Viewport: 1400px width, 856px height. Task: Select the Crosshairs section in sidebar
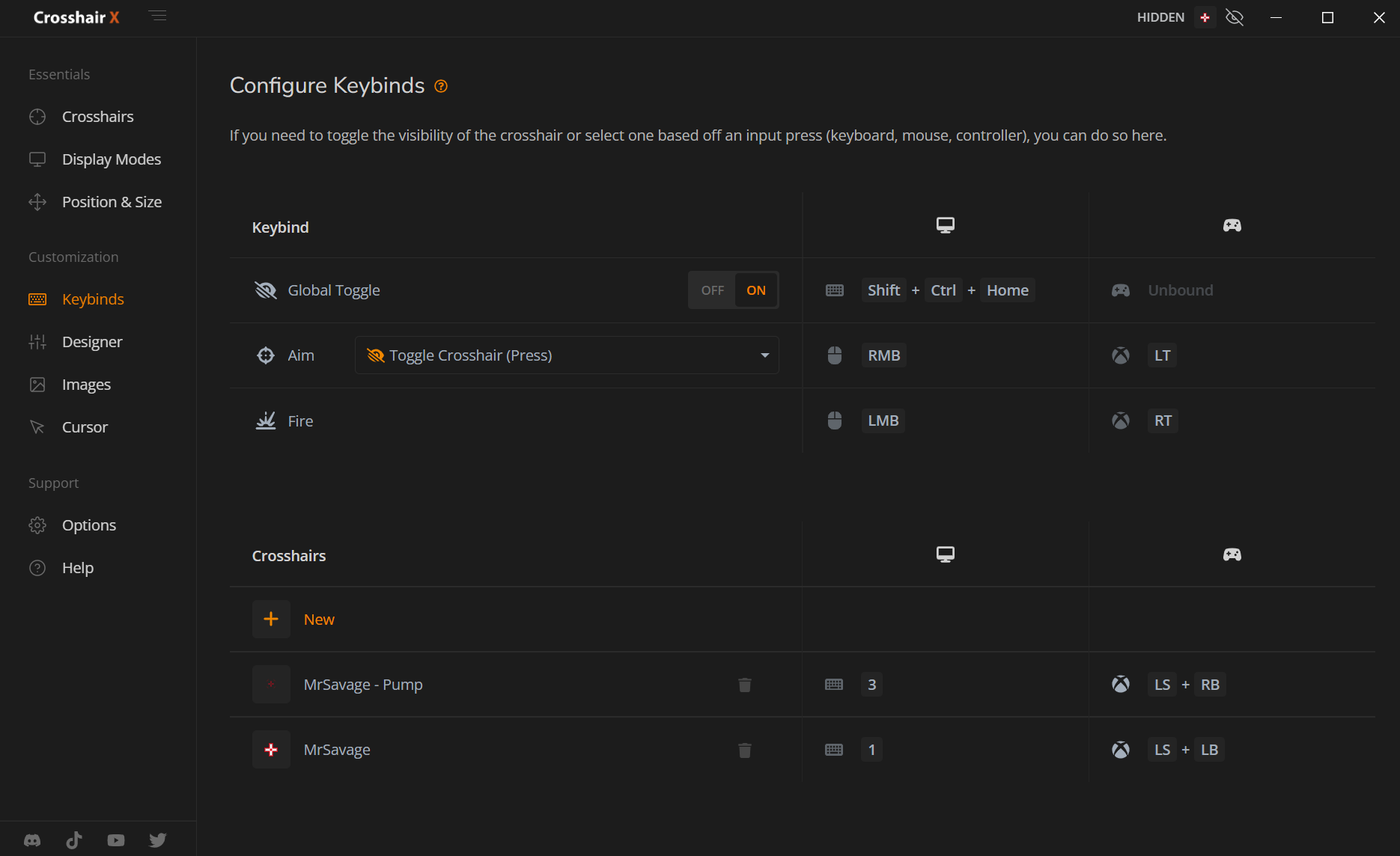[x=97, y=116]
